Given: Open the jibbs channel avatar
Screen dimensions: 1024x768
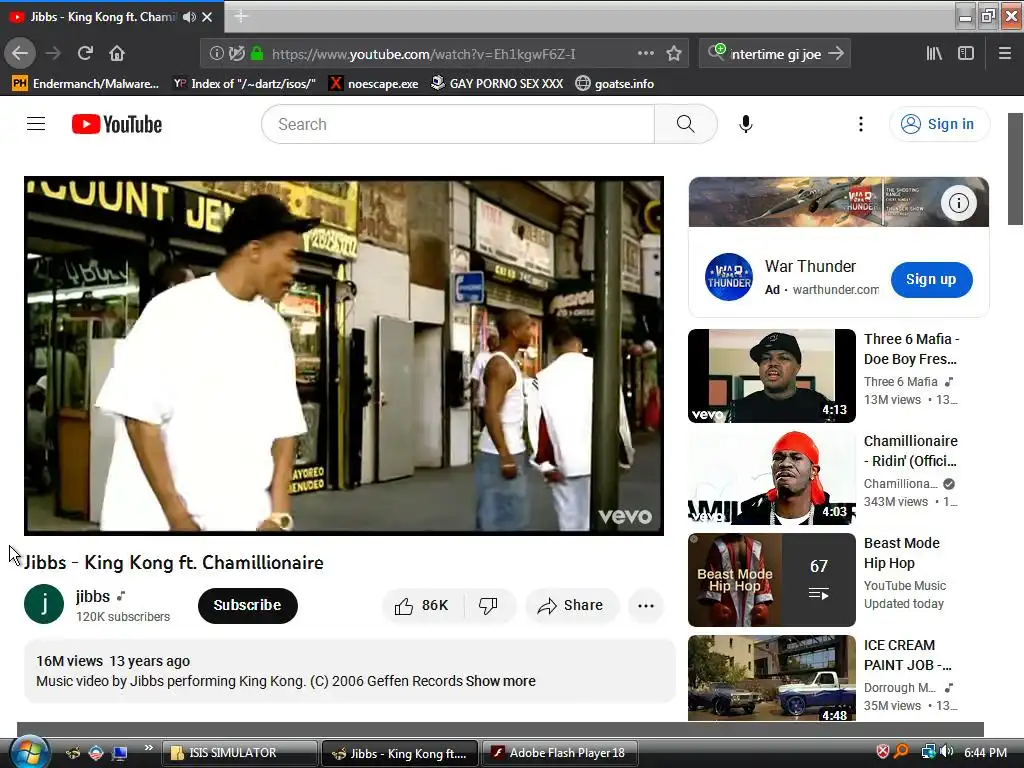Looking at the screenshot, I should pos(44,604).
